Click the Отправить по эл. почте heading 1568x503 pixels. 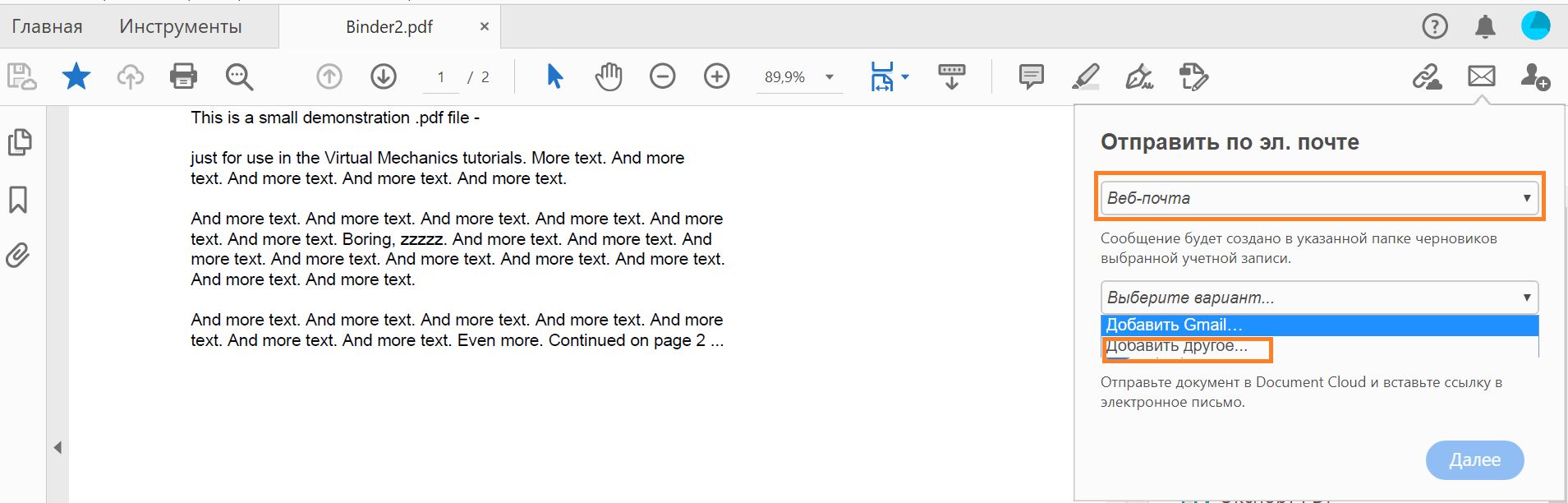(x=1230, y=142)
